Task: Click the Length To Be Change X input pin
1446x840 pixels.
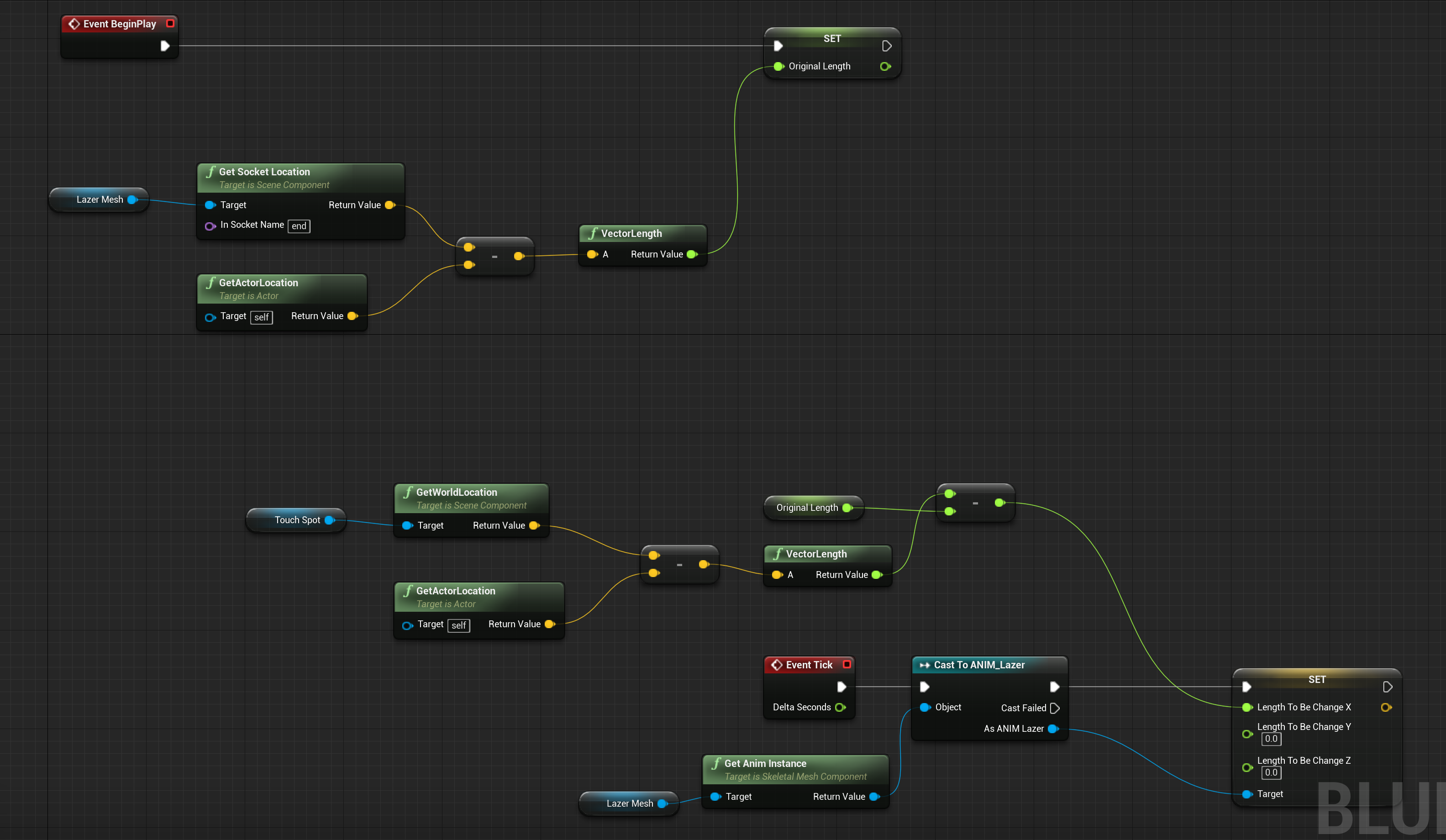Action: pyautogui.click(x=1246, y=707)
